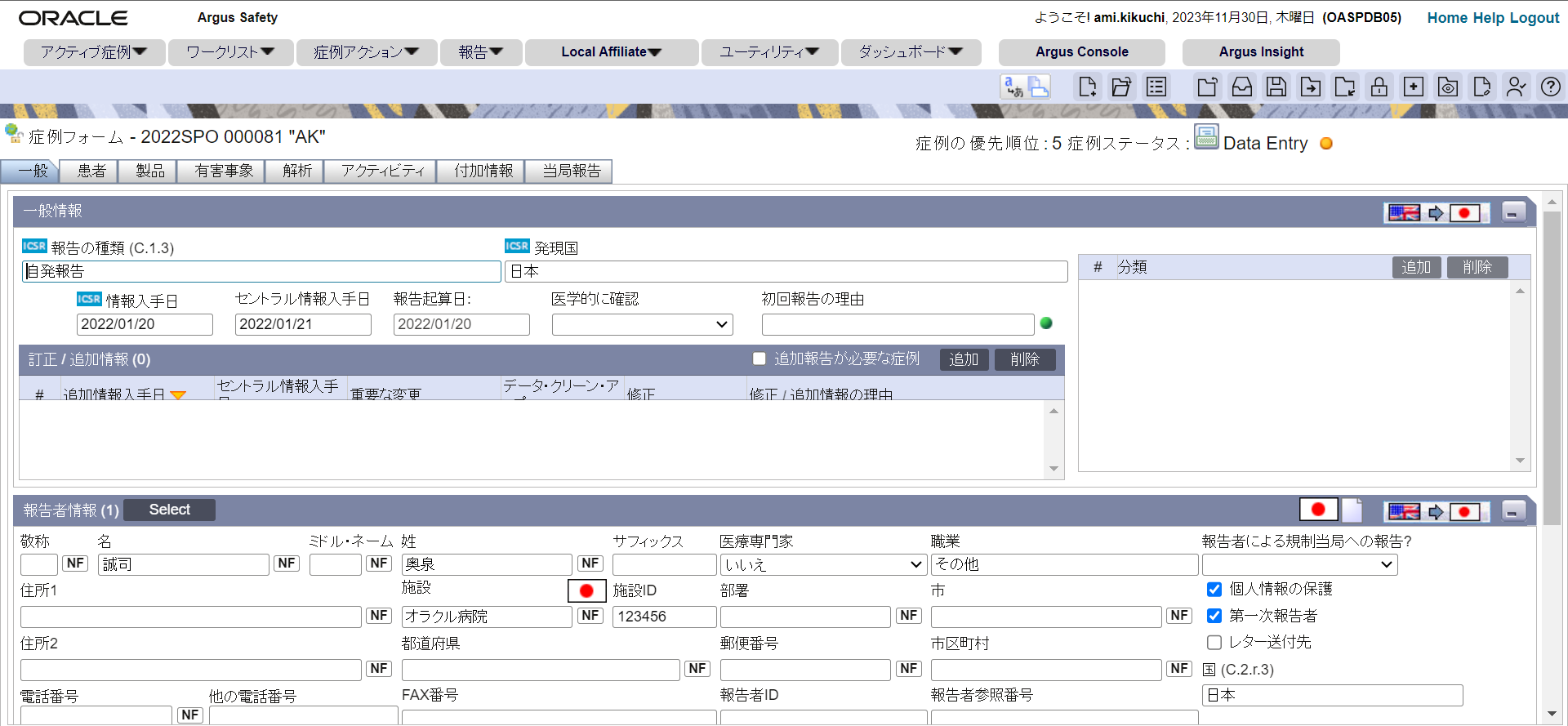Click the Logout link
Screen dimensions: 1568x726
click(x=1535, y=18)
